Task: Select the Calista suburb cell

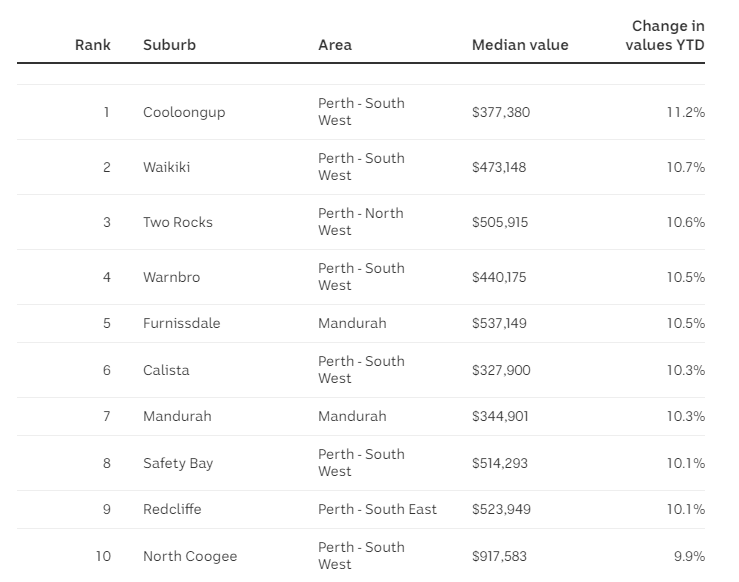Action: 166,370
